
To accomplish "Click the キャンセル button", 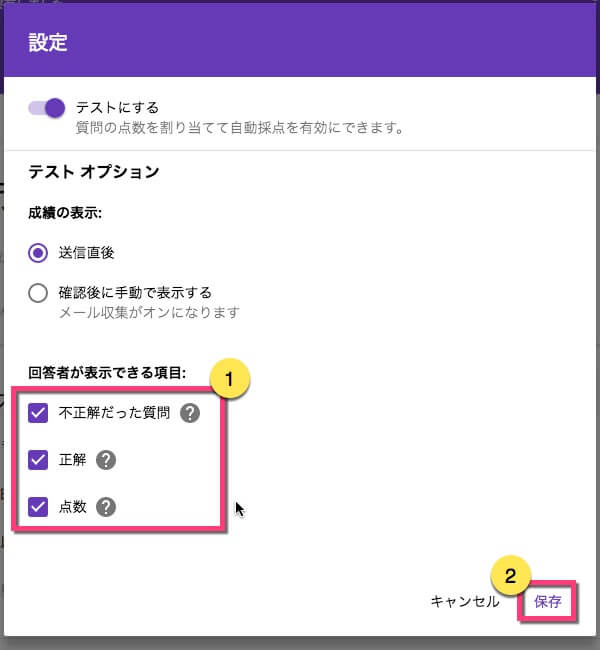I will click(465, 601).
